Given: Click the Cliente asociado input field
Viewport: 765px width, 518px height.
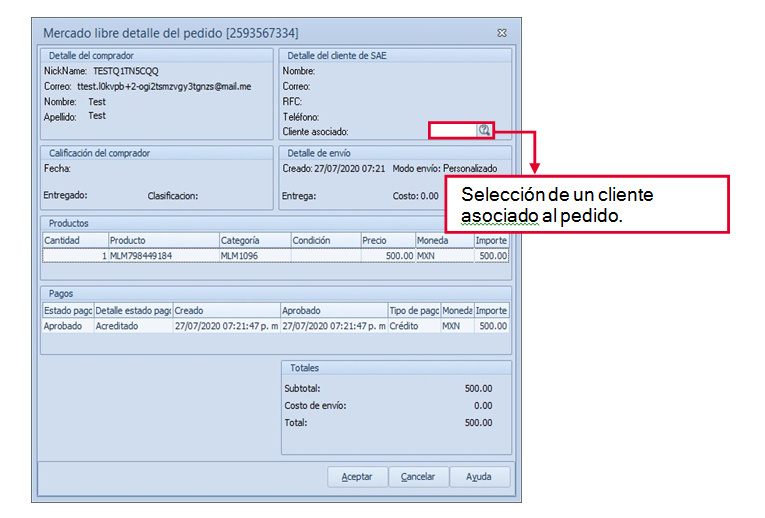Looking at the screenshot, I should (x=454, y=130).
